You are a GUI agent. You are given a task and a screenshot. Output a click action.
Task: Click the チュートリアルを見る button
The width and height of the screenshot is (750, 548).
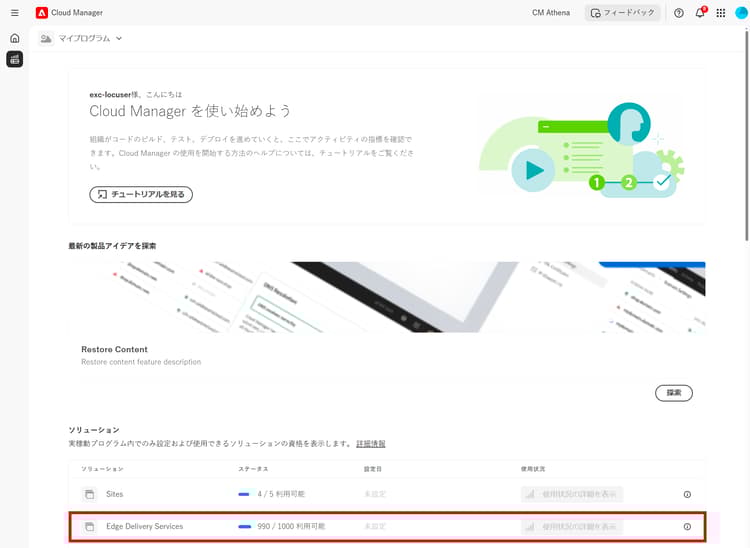(141, 194)
